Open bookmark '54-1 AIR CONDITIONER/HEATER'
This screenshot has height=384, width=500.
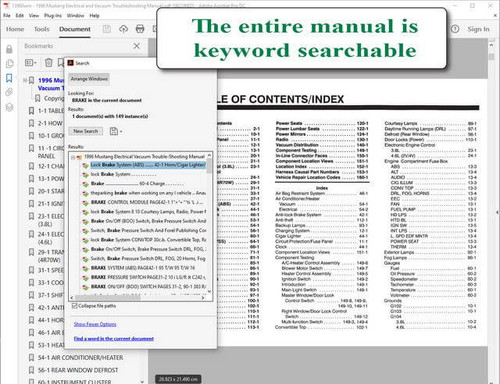(80, 358)
